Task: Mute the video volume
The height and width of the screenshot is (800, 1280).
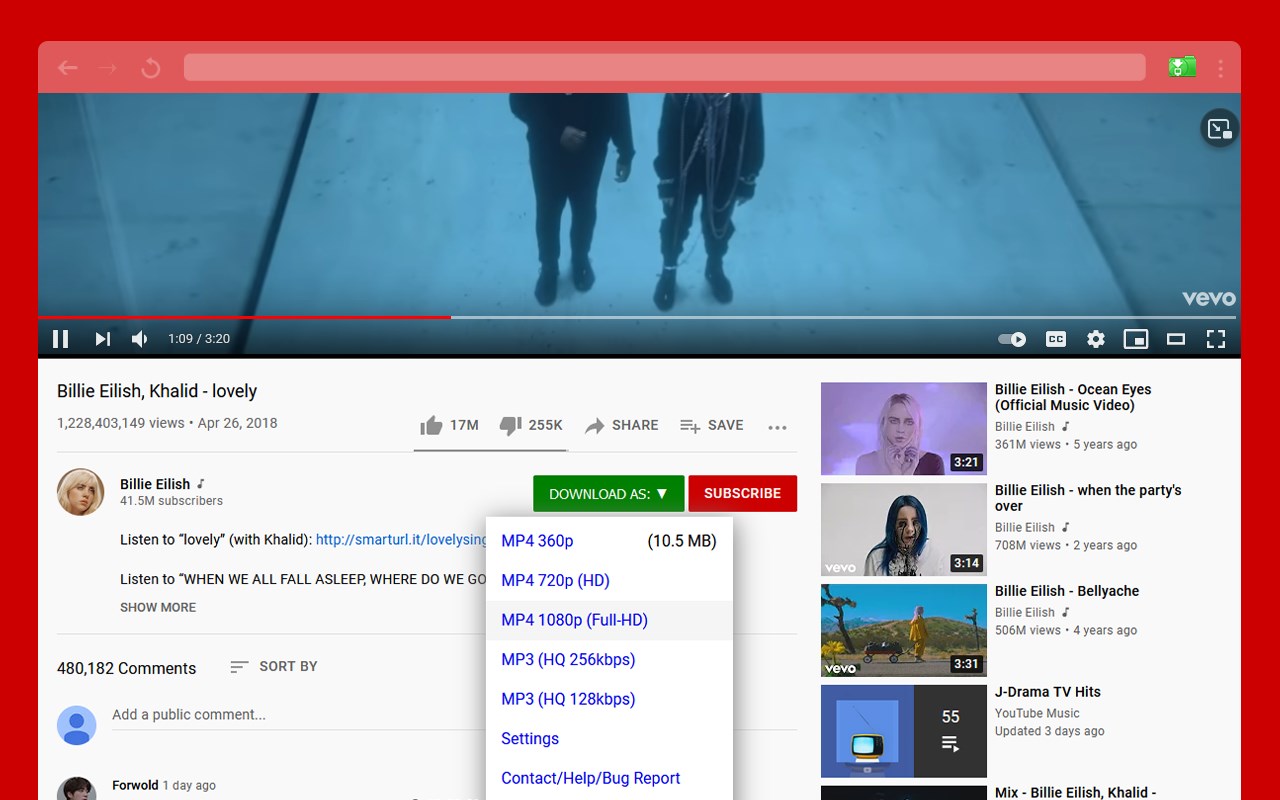Action: click(x=140, y=339)
